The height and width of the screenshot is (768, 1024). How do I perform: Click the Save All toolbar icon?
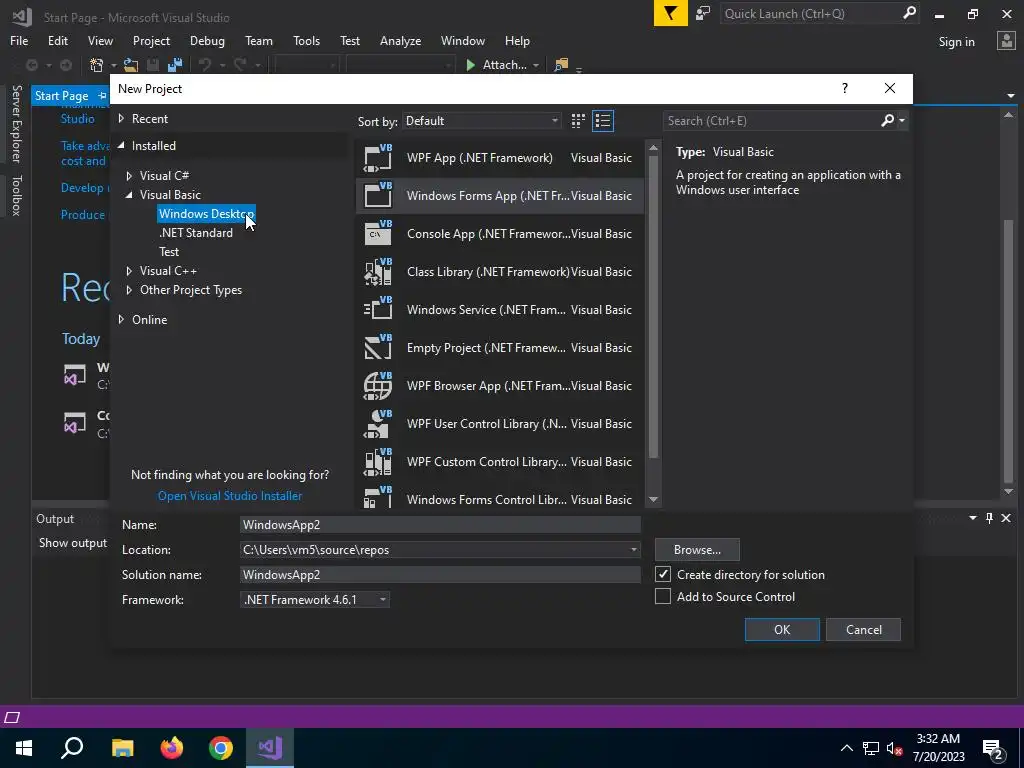175,65
